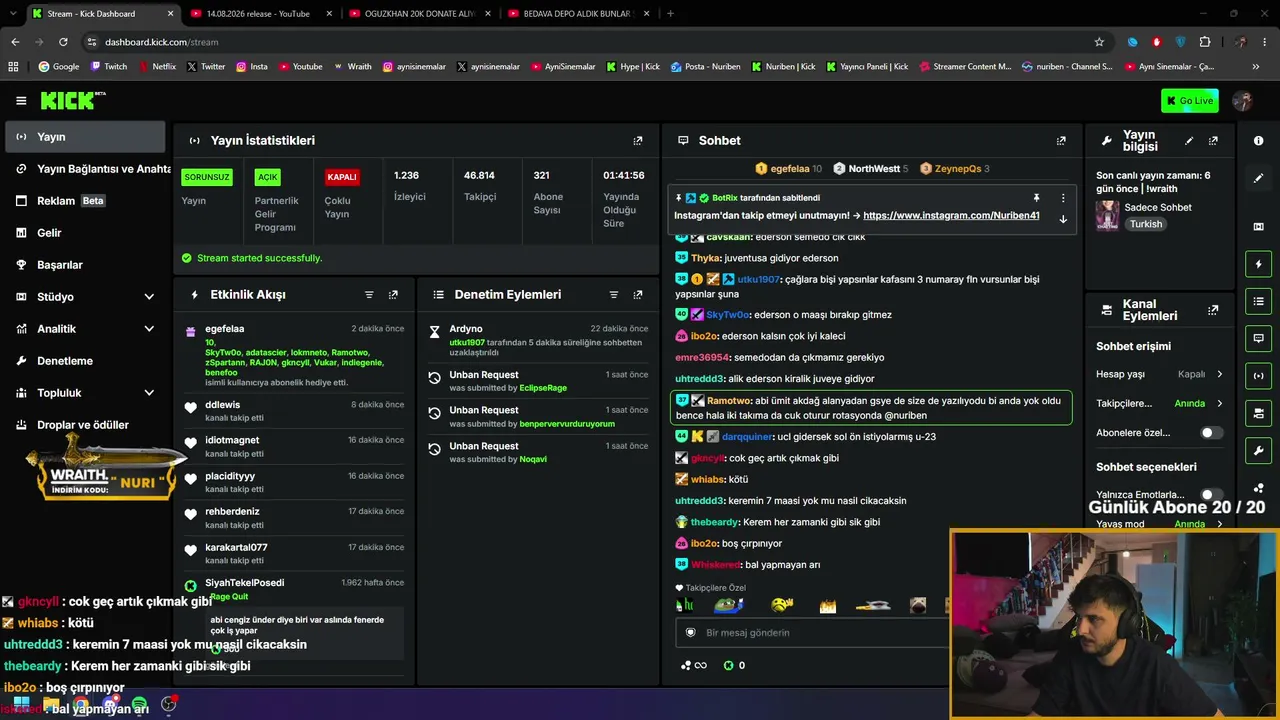
Task: Open SkyTw0o's chat username
Action: pyautogui.click(x=727, y=315)
